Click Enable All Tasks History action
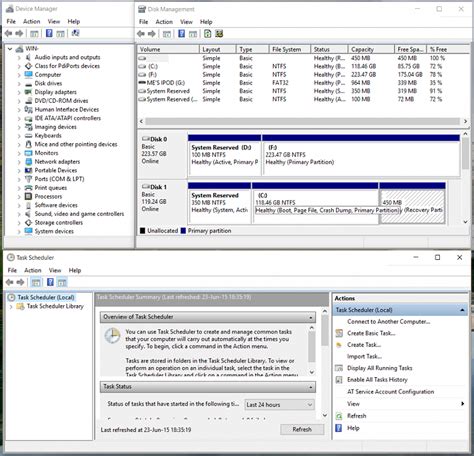 377,380
